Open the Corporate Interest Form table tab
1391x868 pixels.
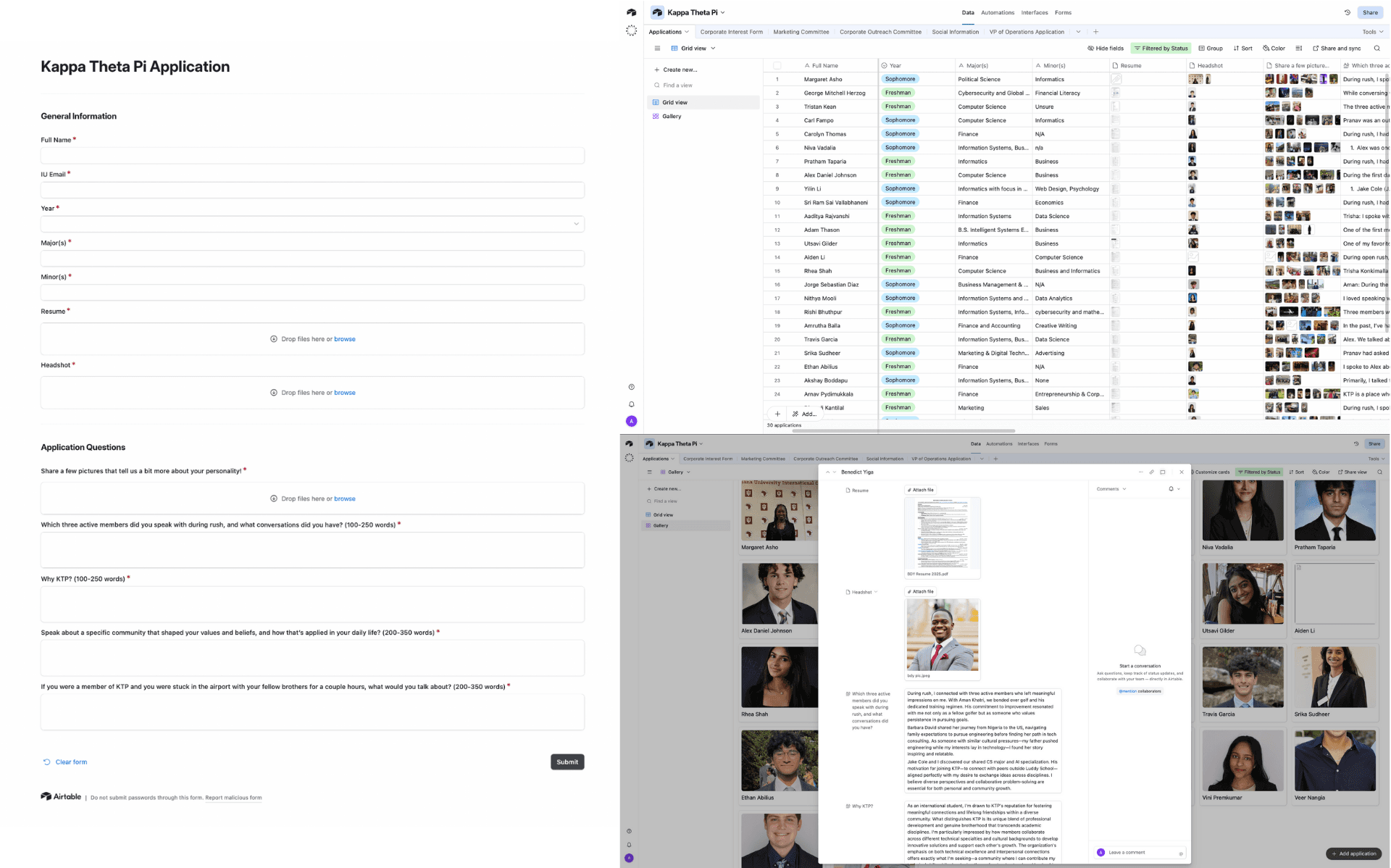coord(731,32)
